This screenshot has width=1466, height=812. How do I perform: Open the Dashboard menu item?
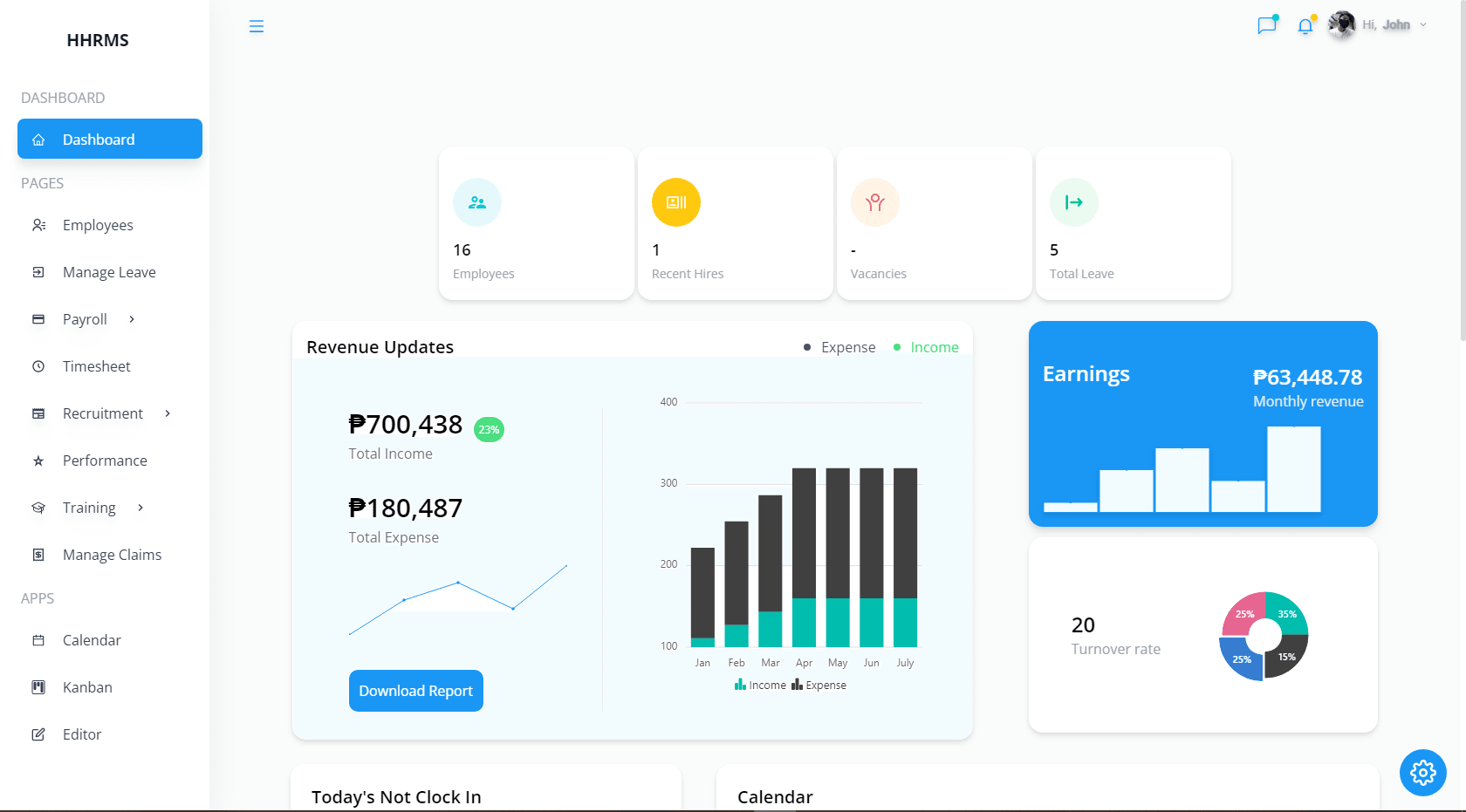110,139
